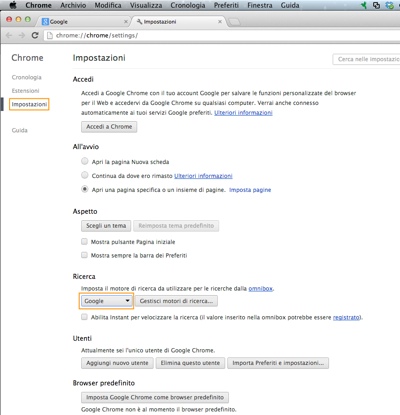
Task: Open Estensioni in the sidebar
Action: [25, 91]
